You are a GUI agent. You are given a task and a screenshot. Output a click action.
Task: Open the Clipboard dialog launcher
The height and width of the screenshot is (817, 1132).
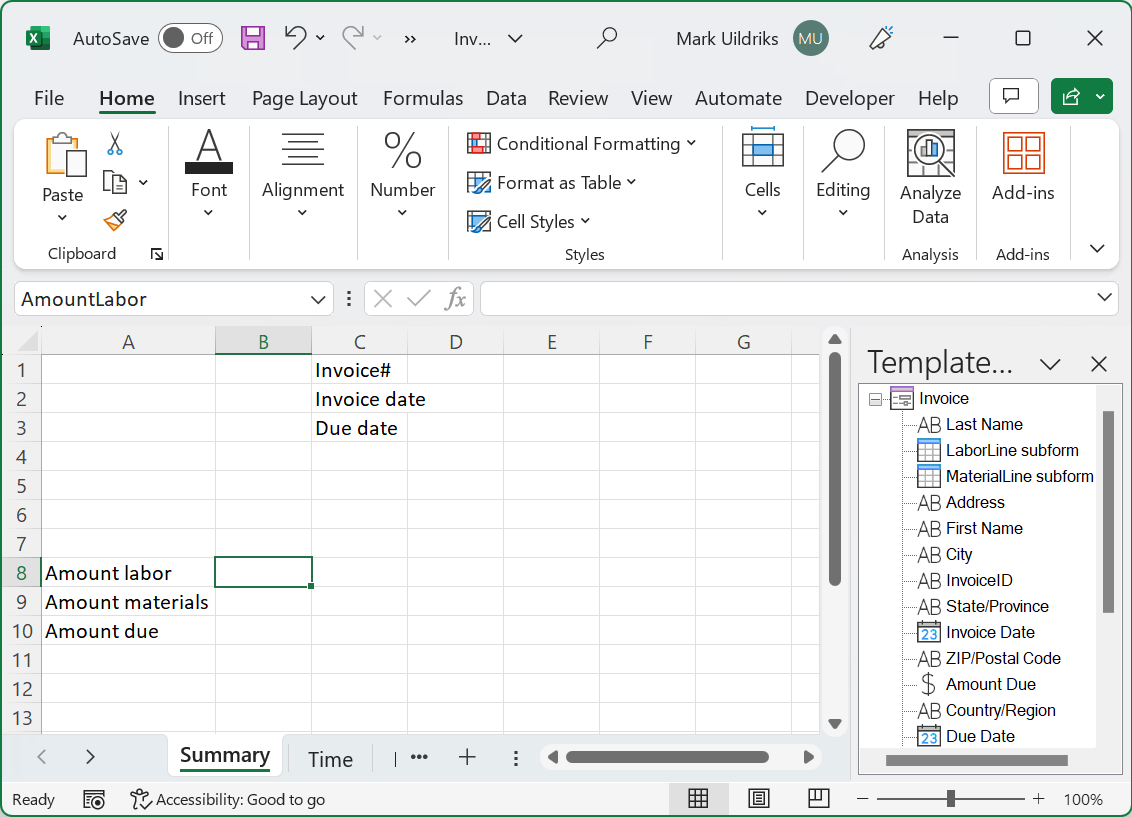(157, 254)
